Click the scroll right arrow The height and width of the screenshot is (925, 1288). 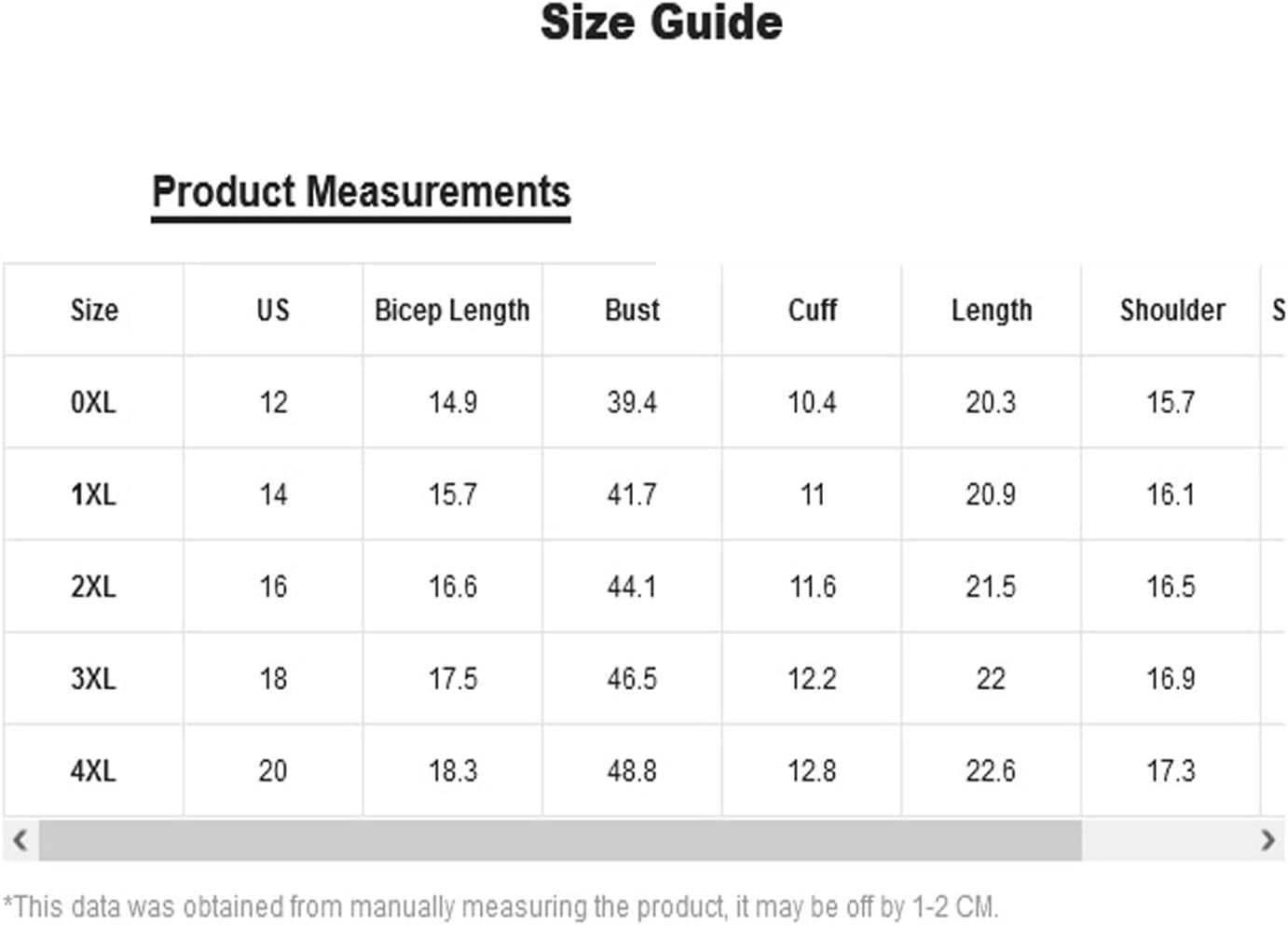tap(1267, 840)
